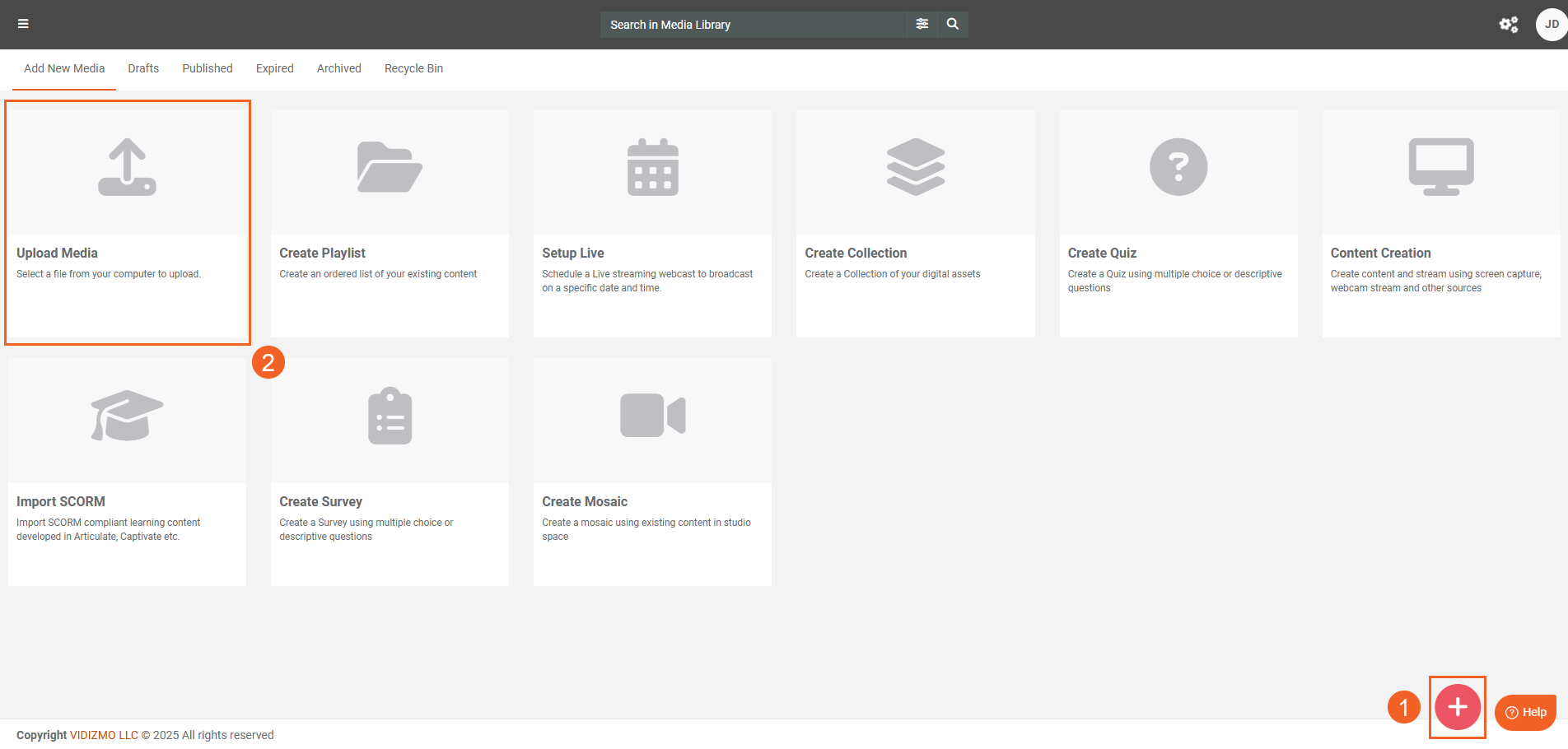
Task: Click the red plus add button
Action: pyautogui.click(x=1457, y=707)
